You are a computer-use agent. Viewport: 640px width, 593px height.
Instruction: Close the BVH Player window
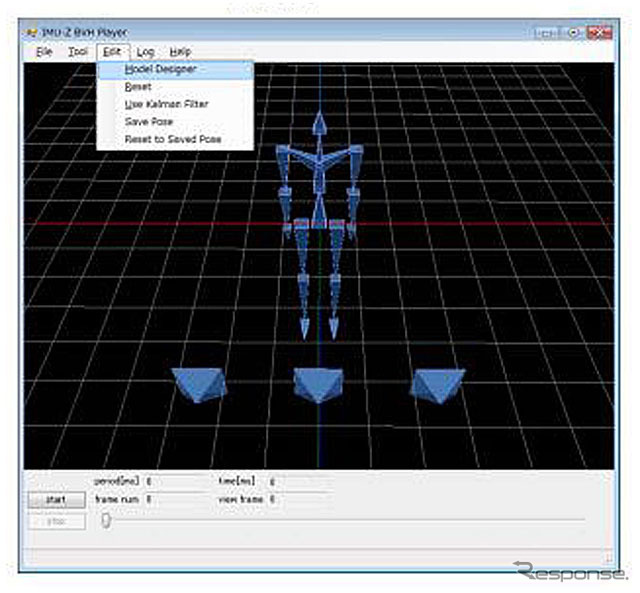(x=598, y=32)
